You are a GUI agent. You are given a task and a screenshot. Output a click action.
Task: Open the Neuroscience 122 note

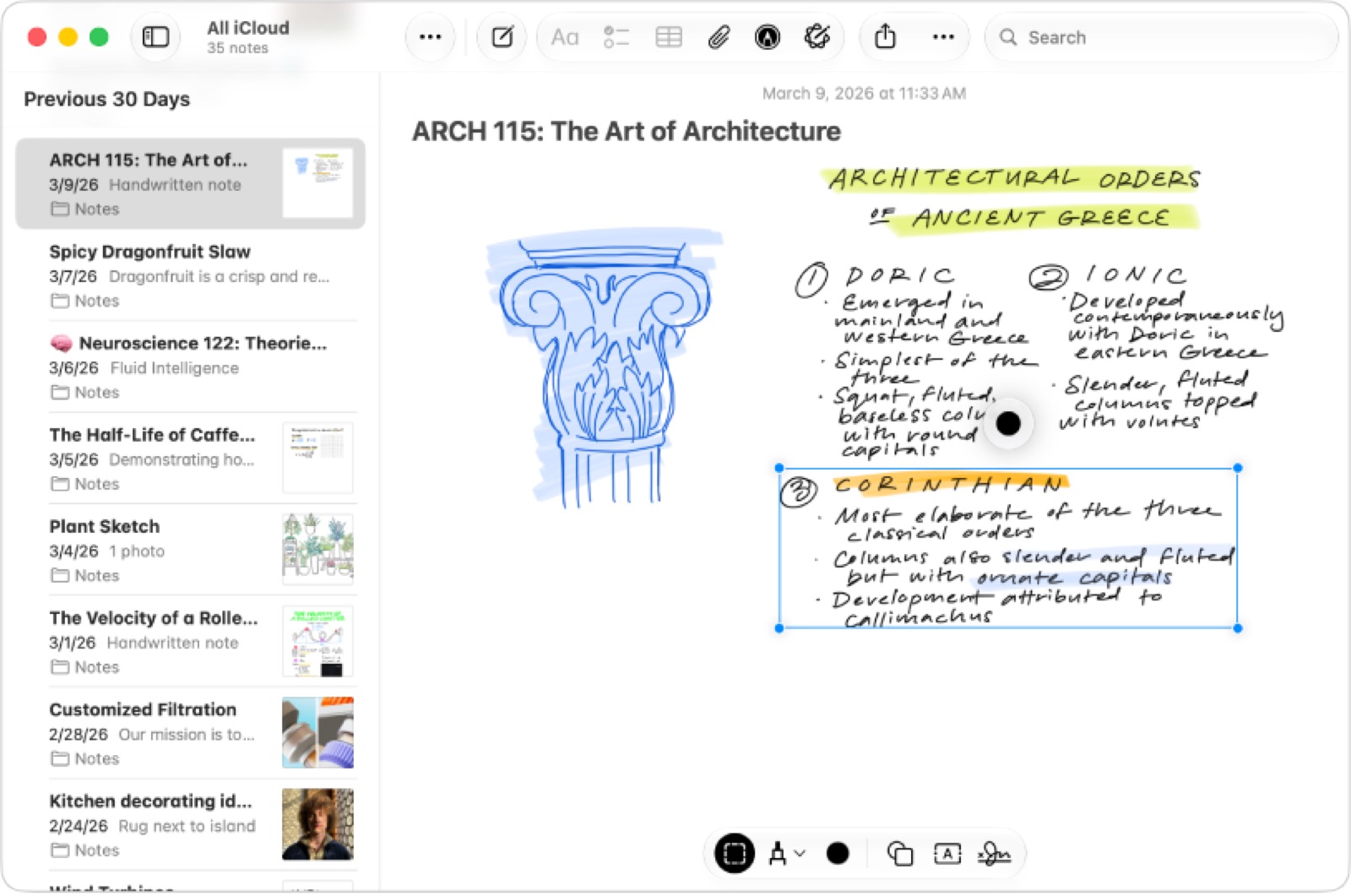[190, 367]
